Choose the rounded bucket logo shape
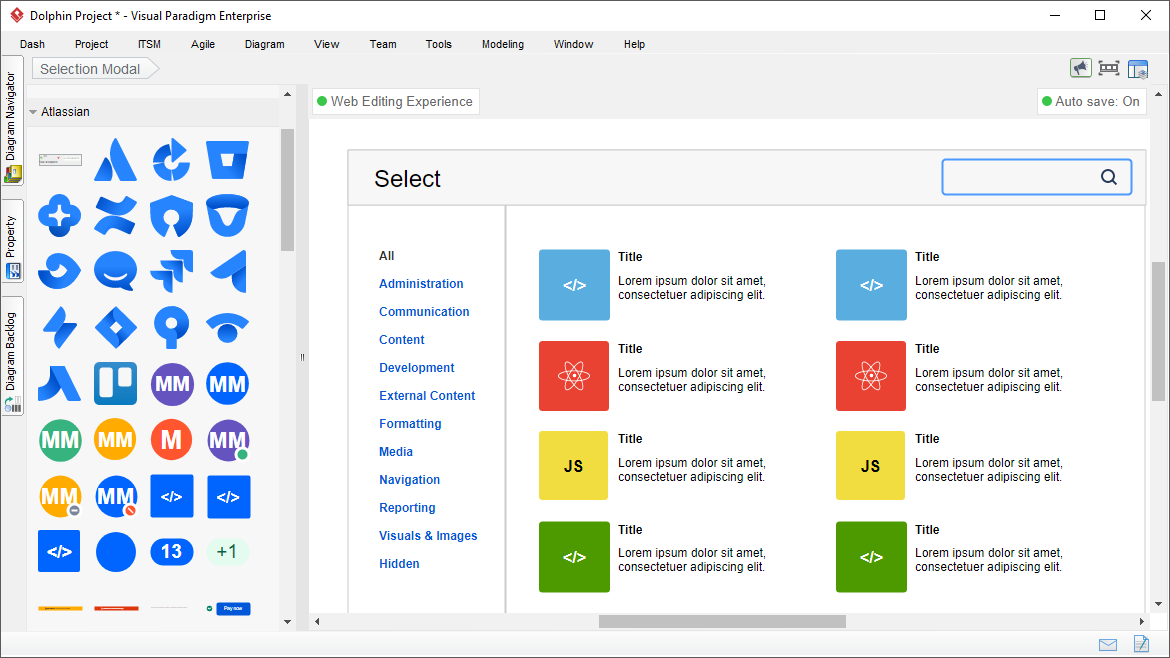 (228, 216)
